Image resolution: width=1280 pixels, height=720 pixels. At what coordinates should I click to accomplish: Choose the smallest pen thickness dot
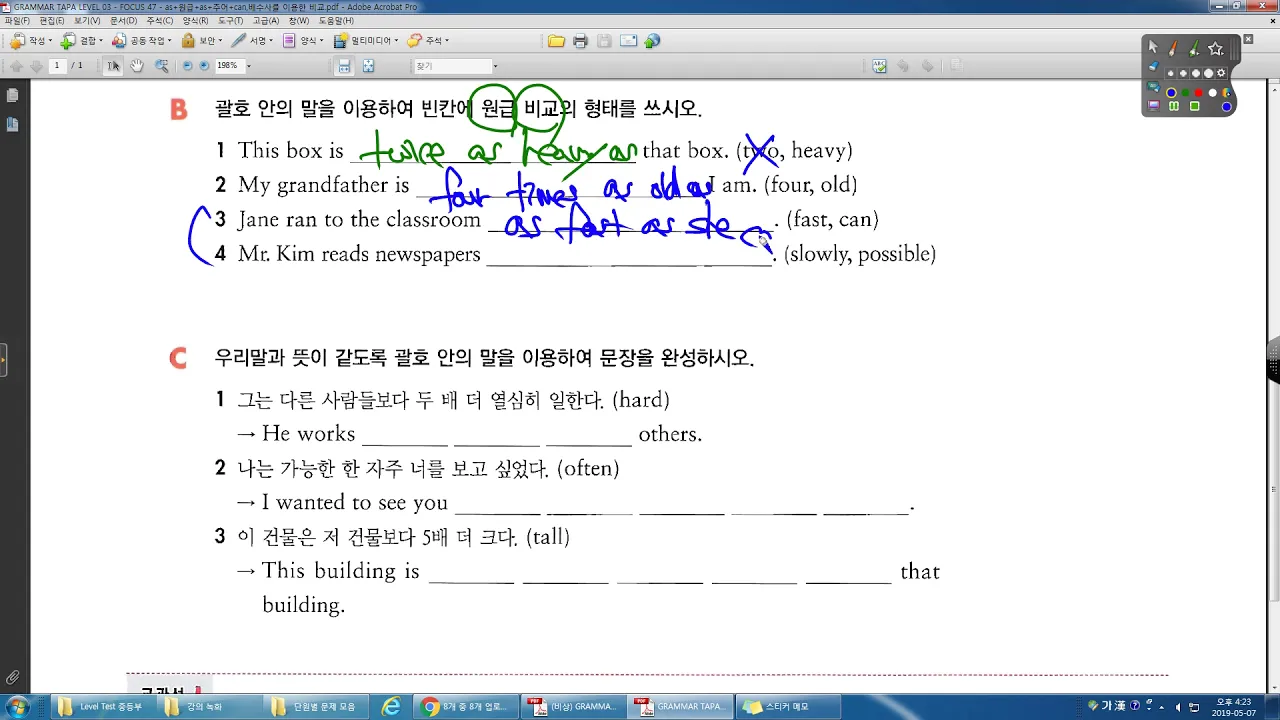[x=1171, y=73]
